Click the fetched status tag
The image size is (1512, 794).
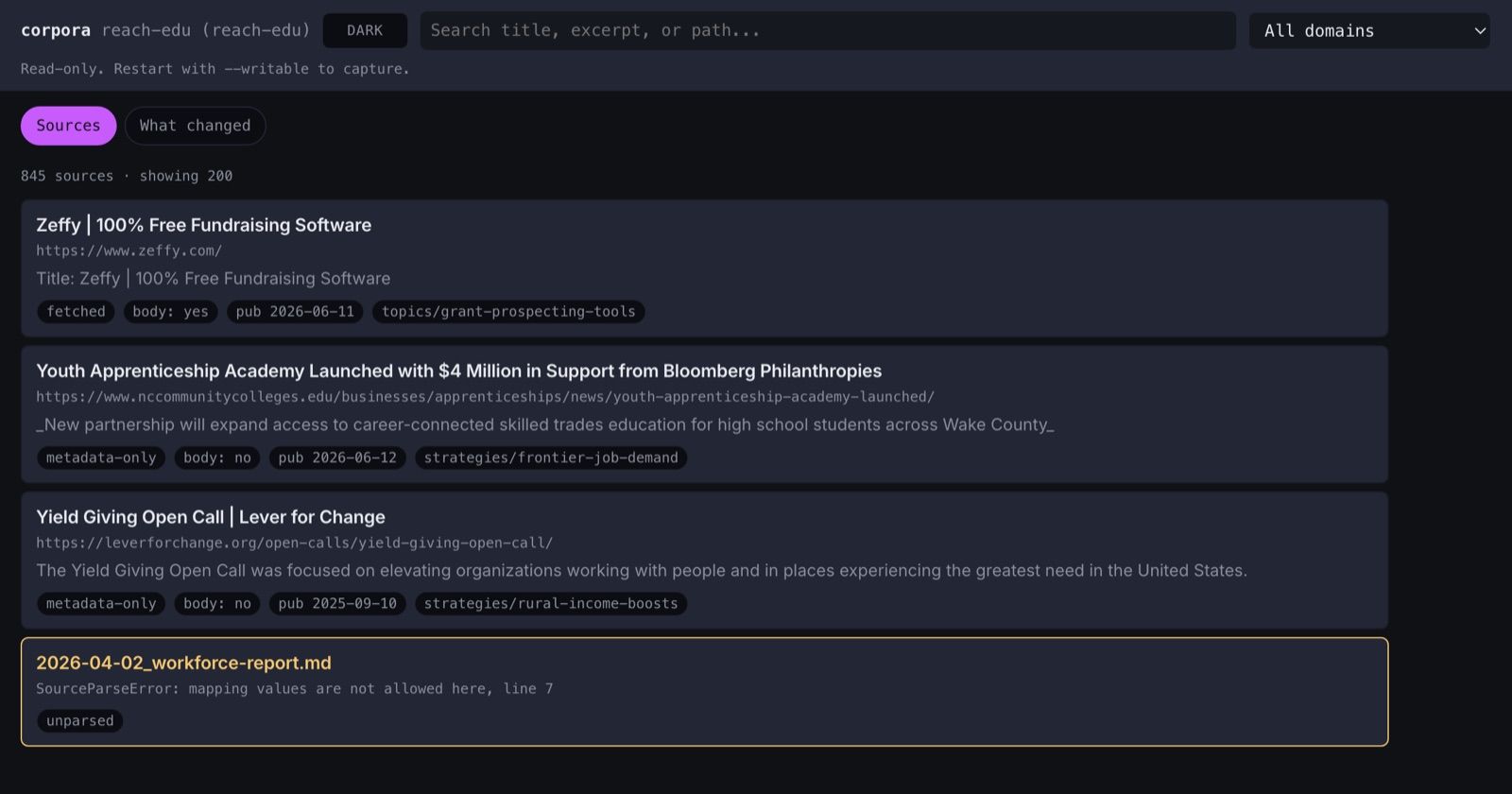click(x=76, y=312)
